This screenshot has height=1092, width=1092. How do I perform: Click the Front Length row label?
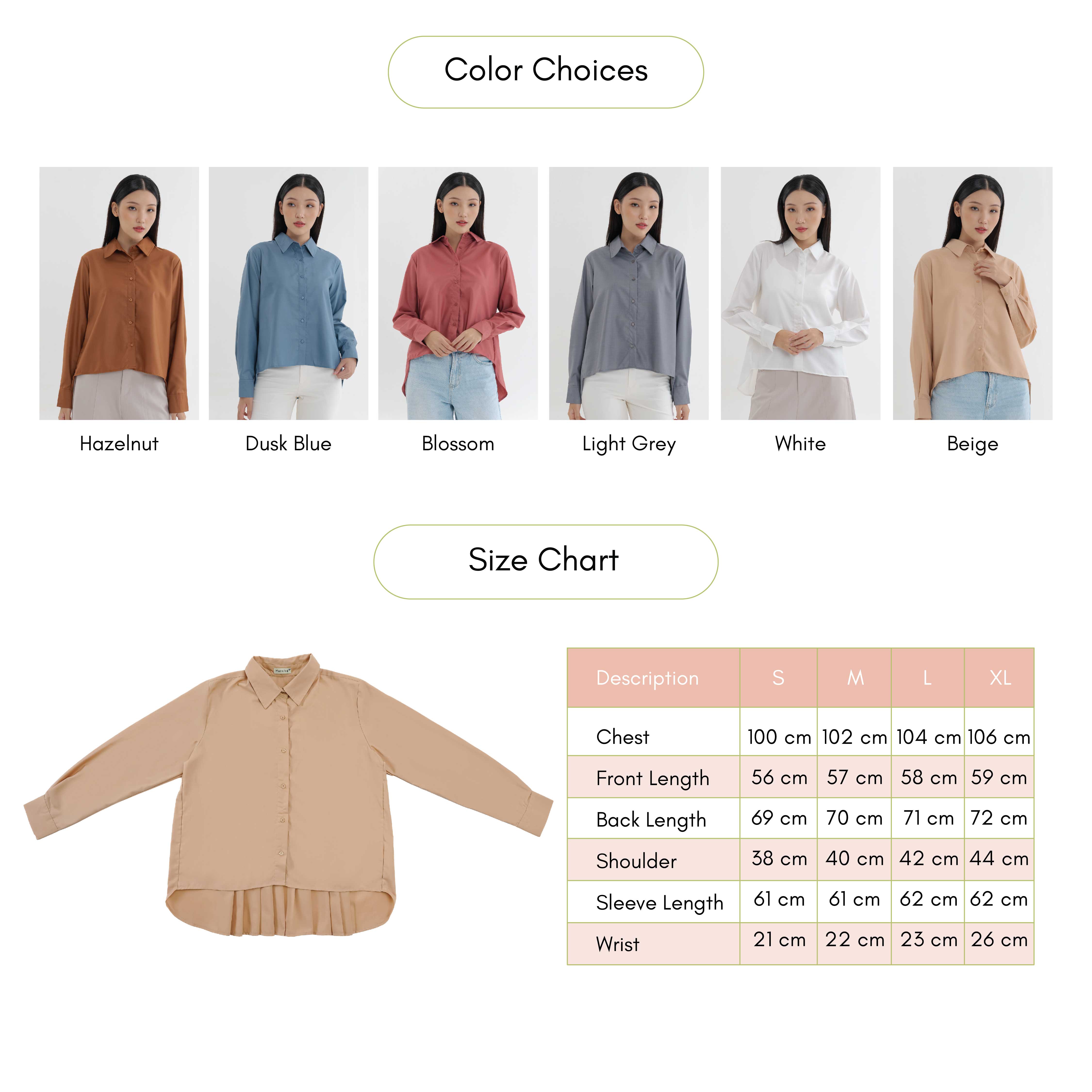click(x=653, y=779)
